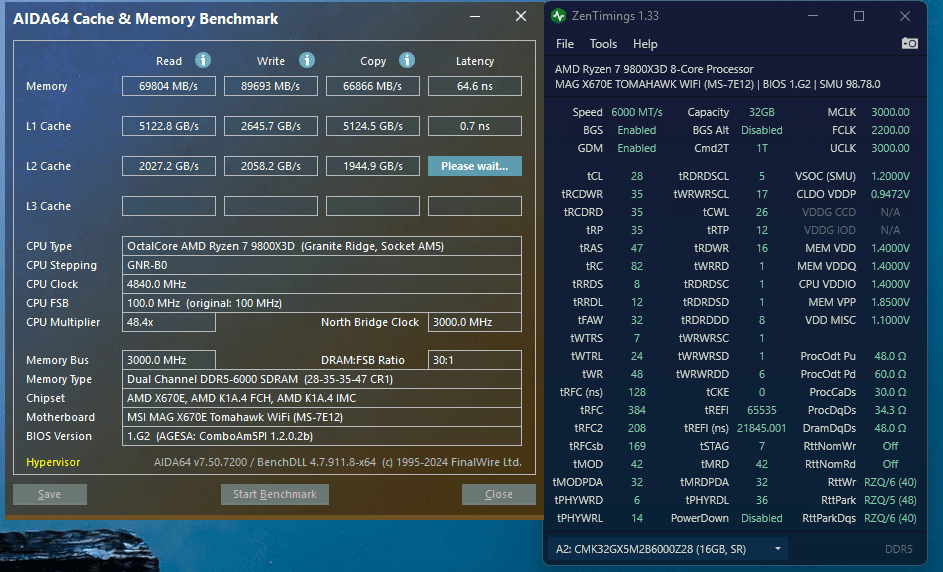Screen dimensions: 943x572
Task: Click the tCL 28 value
Action: 637,176
